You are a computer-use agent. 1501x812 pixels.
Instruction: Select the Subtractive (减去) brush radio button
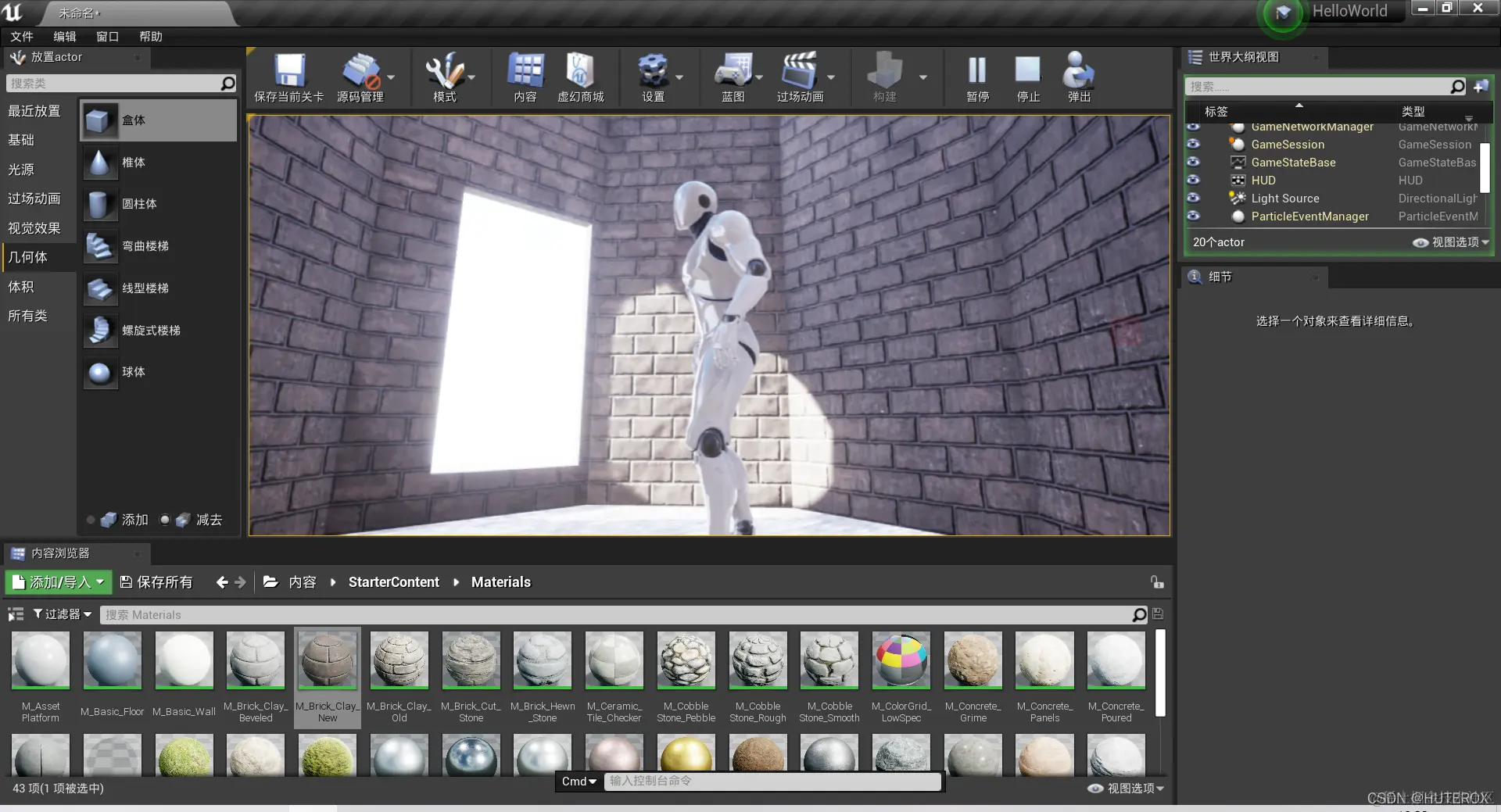(x=164, y=520)
